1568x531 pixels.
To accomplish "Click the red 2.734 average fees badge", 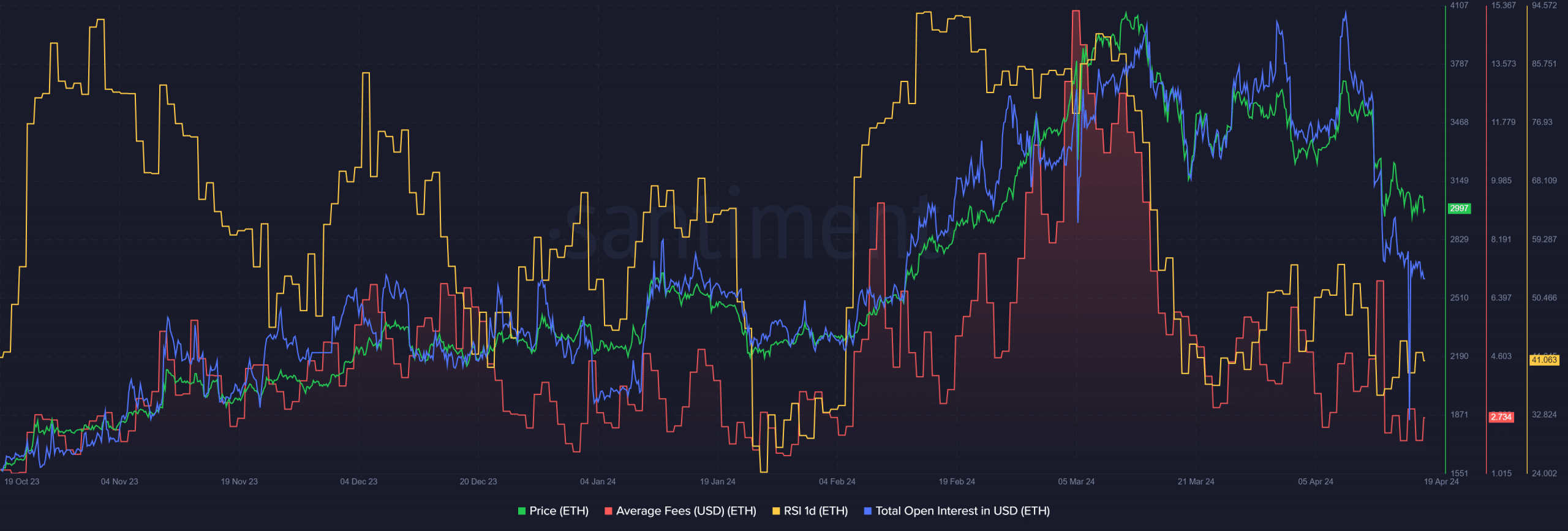I will click(x=1501, y=417).
